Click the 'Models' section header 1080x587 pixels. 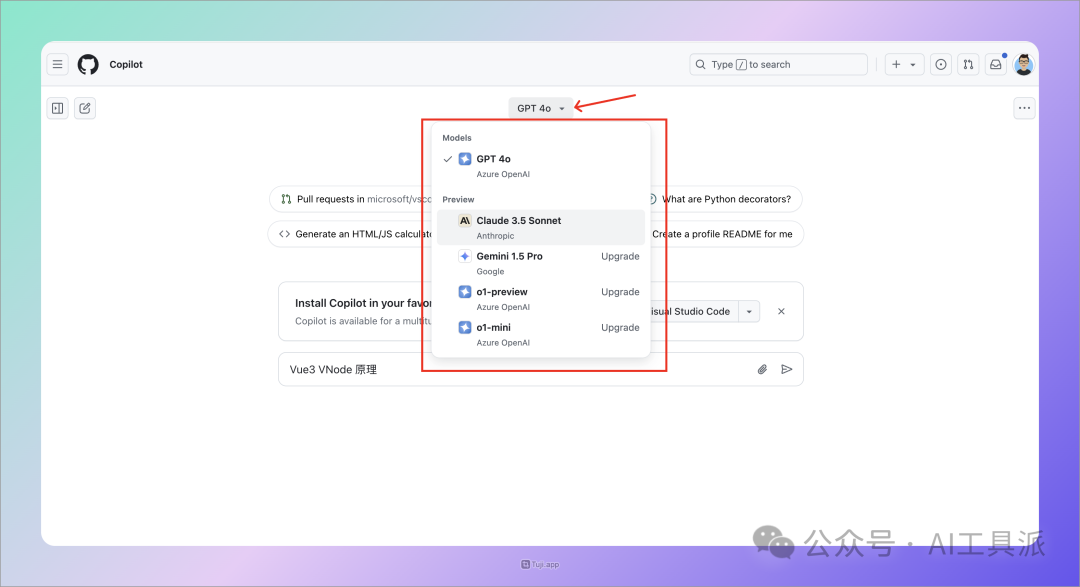(457, 138)
